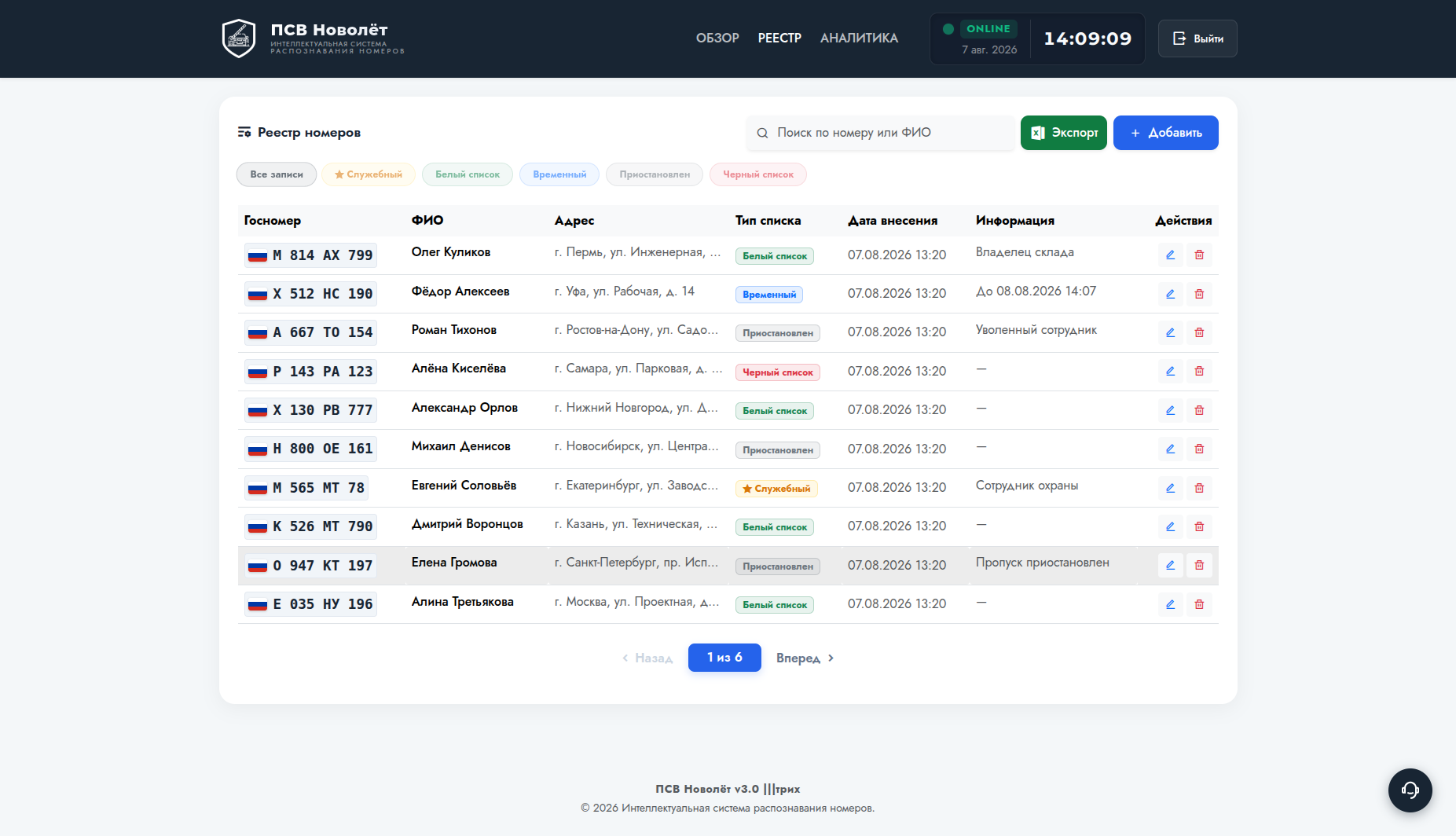1456x836 pixels.
Task: Delete Дмитрий Воронцов's entry
Action: tap(1199, 526)
